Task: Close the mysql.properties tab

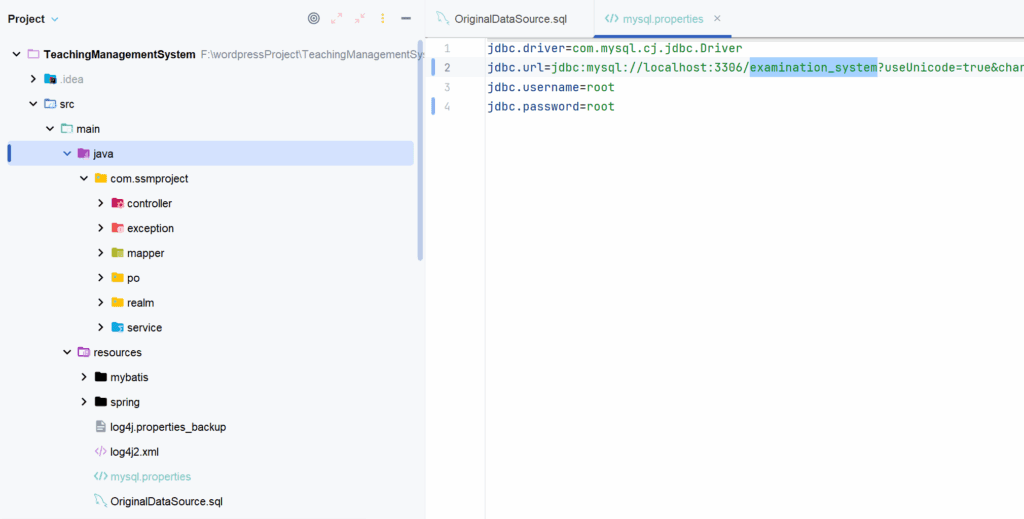Action: 717,19
